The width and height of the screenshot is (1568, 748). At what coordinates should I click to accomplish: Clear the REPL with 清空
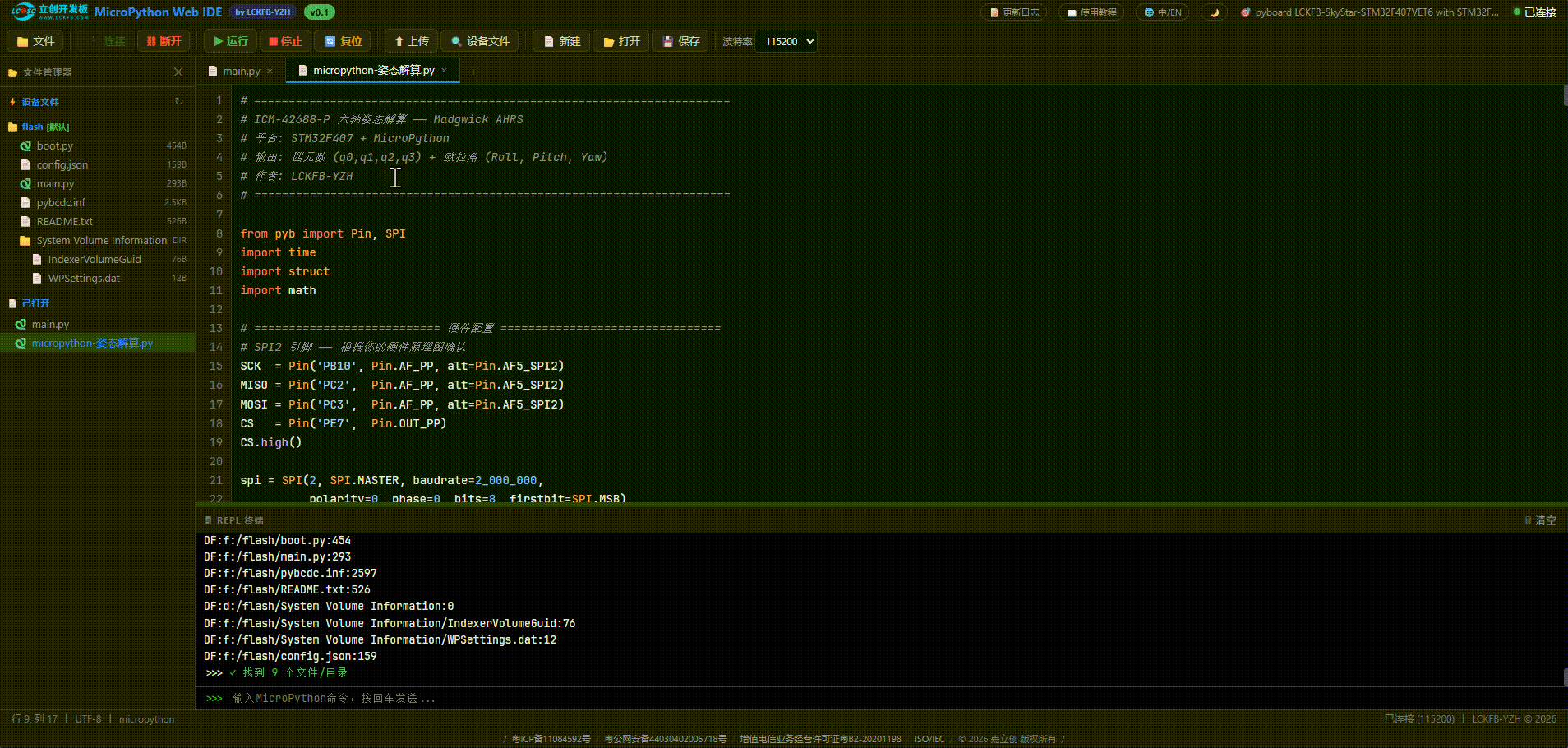pyautogui.click(x=1540, y=520)
